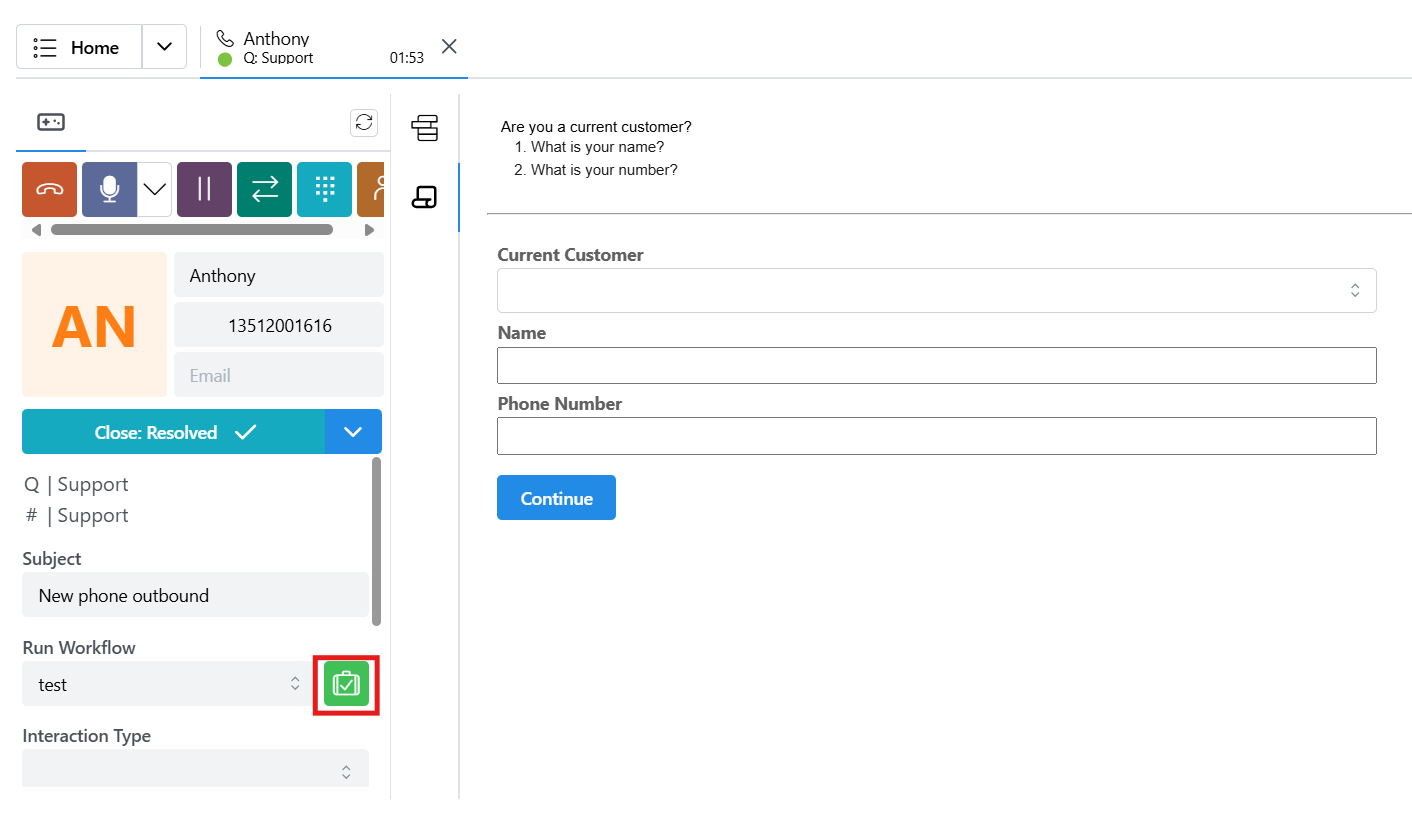Close the Anthony call tab
Screen dimensions: 1412x815
pyautogui.click(x=449, y=46)
